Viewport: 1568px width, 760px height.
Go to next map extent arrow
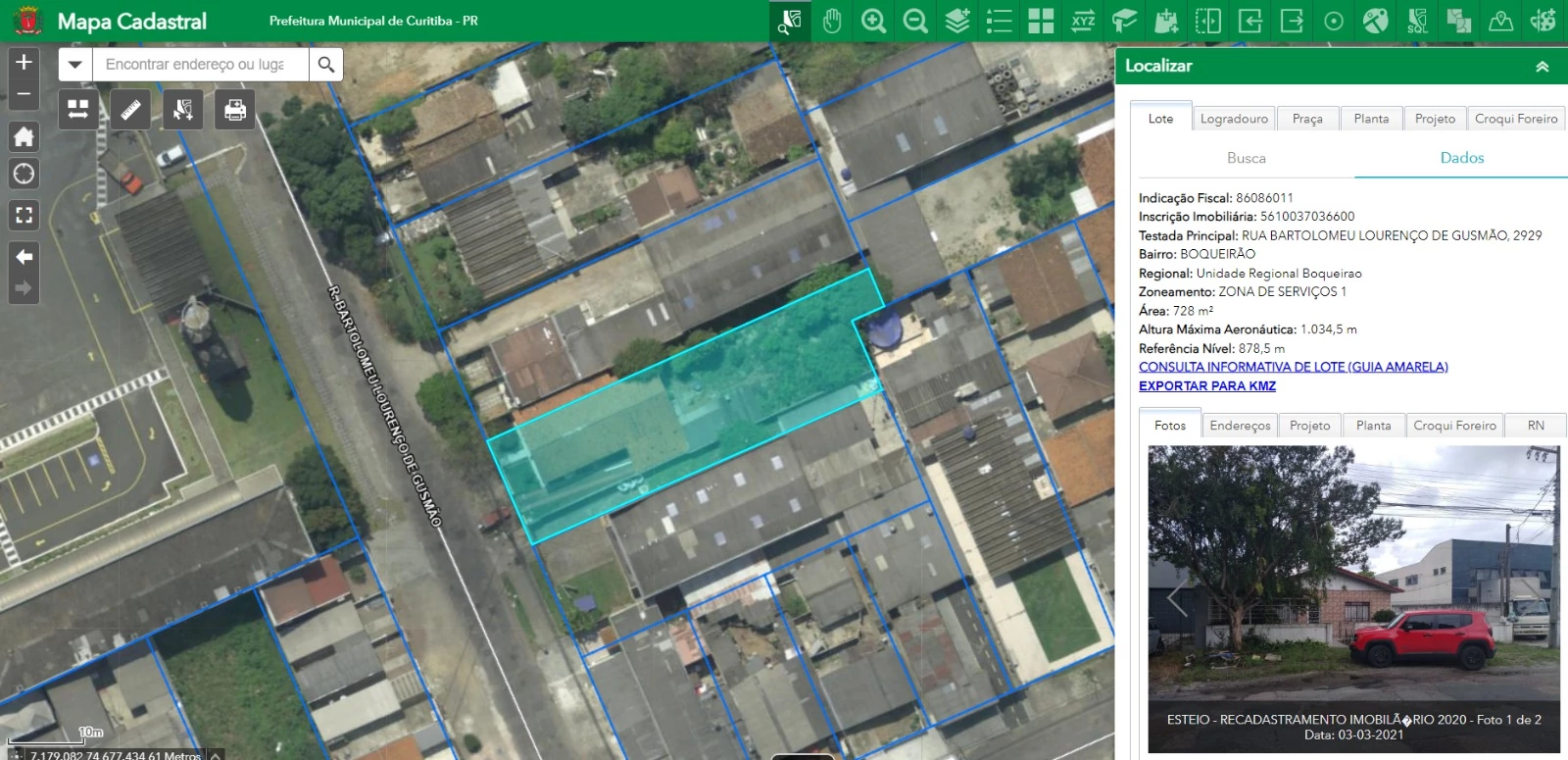(24, 288)
